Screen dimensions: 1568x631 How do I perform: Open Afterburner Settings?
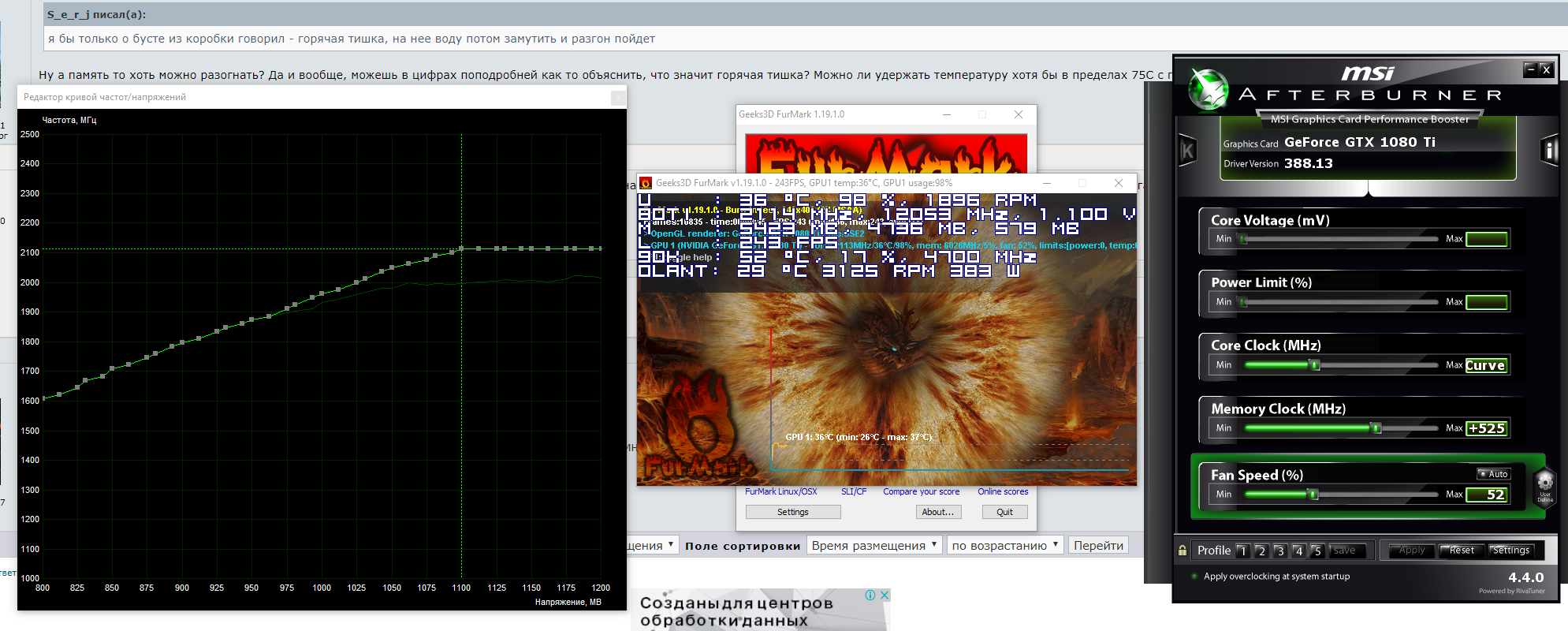[x=1510, y=551]
